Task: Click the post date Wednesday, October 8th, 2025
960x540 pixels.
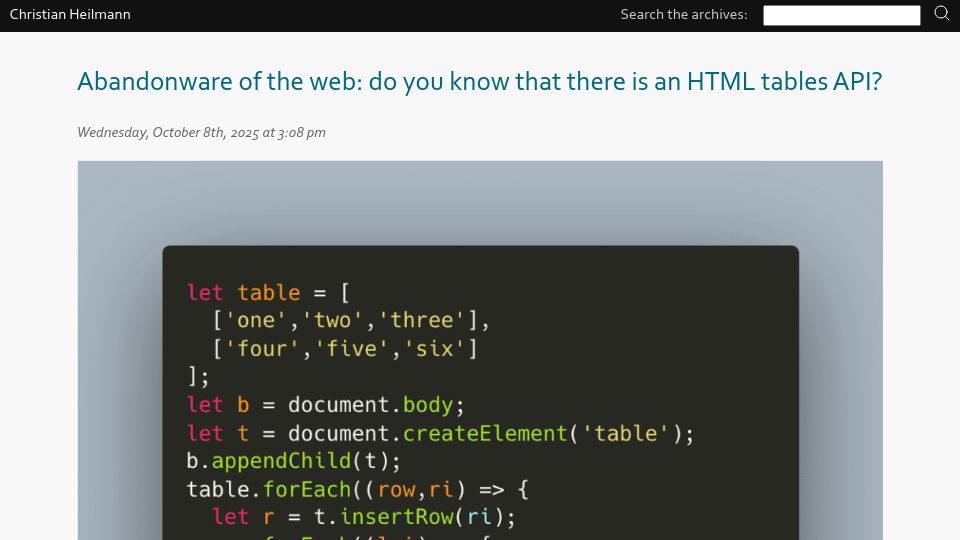Action: (201, 133)
